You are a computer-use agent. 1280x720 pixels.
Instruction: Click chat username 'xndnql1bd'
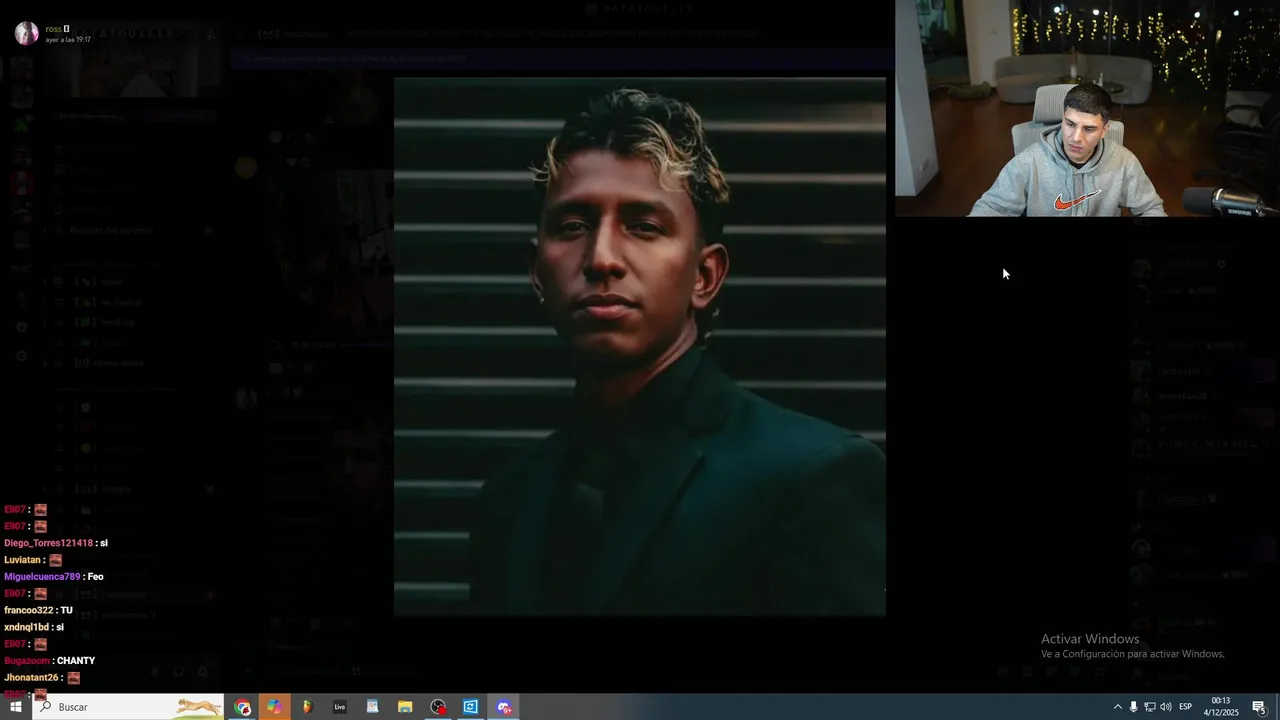point(26,627)
